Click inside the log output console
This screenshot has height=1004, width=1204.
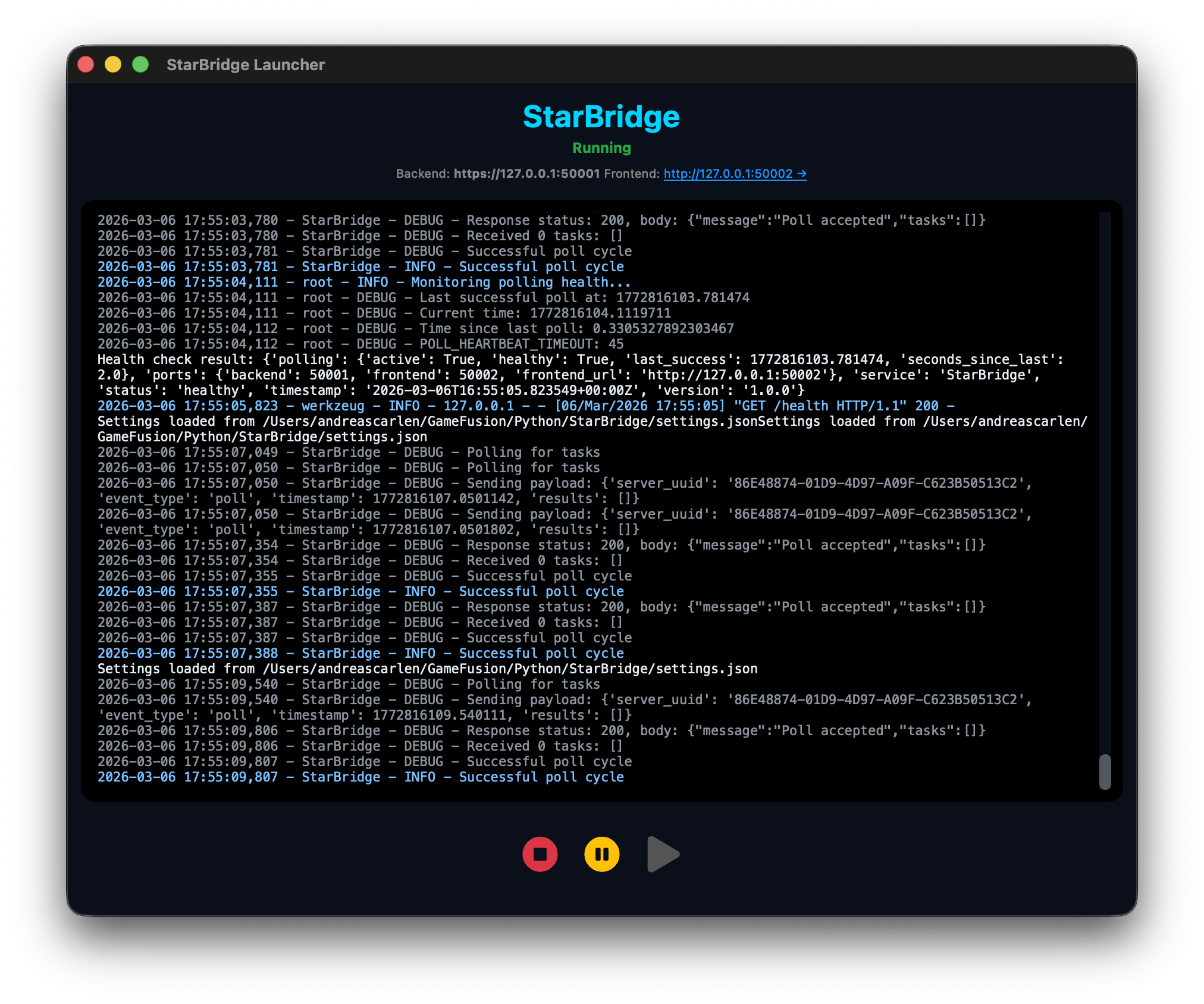tap(595, 506)
